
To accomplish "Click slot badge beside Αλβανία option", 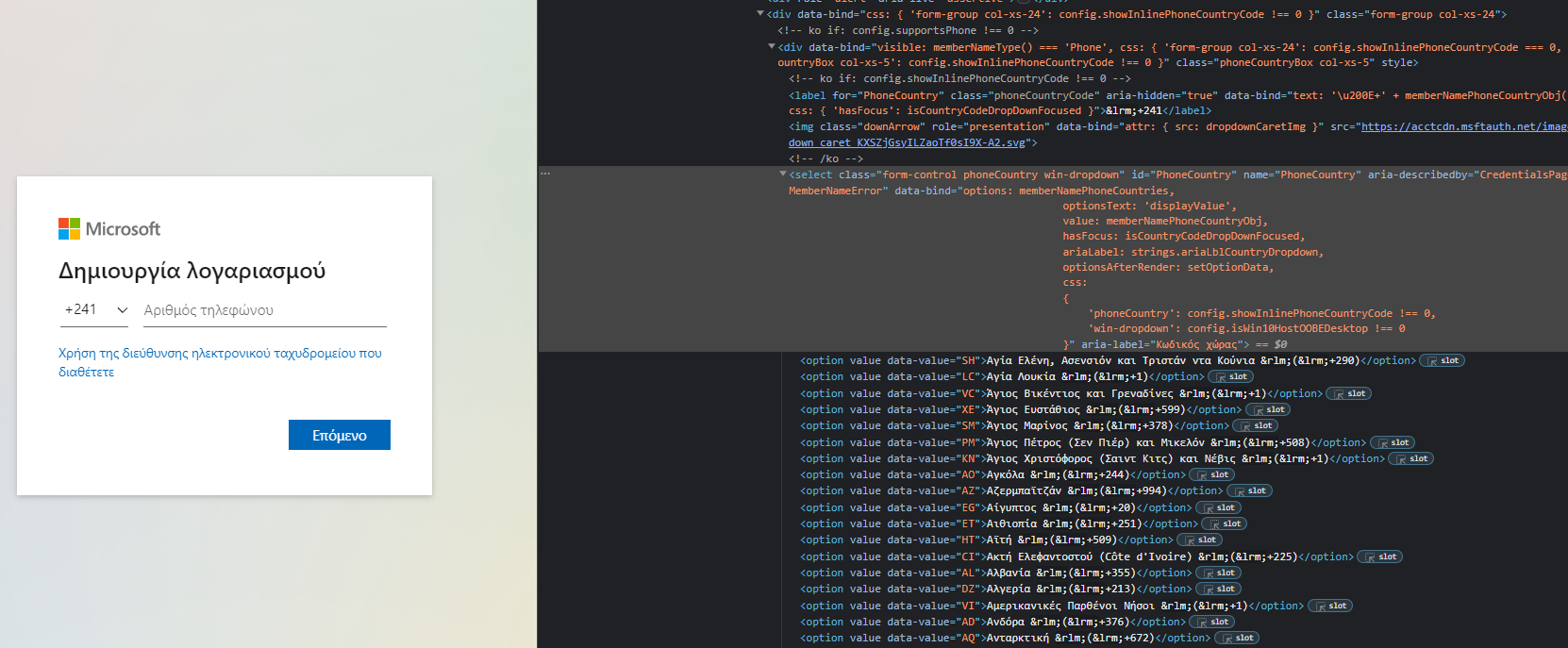I will click(1218, 573).
